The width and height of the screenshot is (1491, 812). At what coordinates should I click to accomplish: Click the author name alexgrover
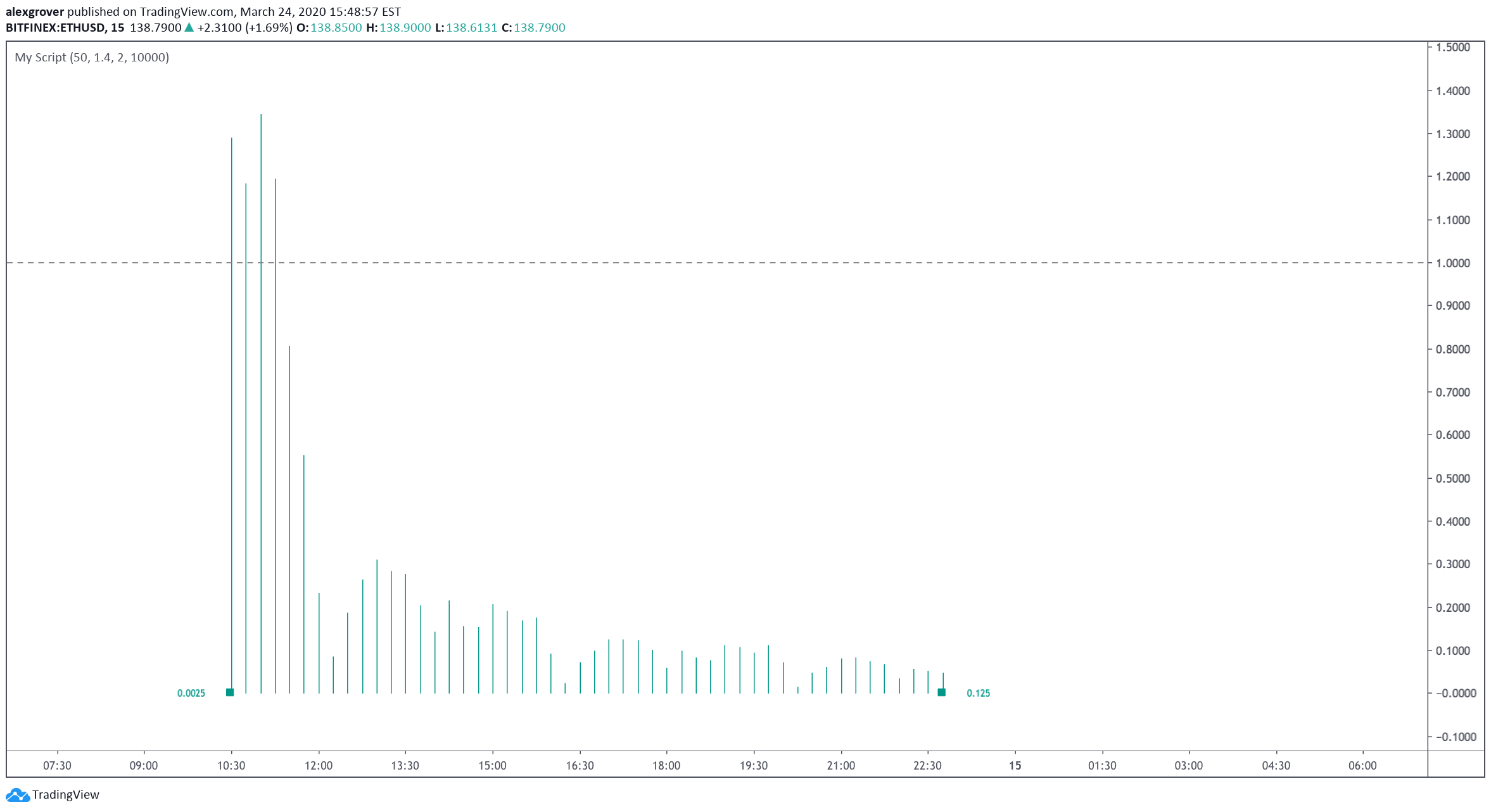pos(35,11)
